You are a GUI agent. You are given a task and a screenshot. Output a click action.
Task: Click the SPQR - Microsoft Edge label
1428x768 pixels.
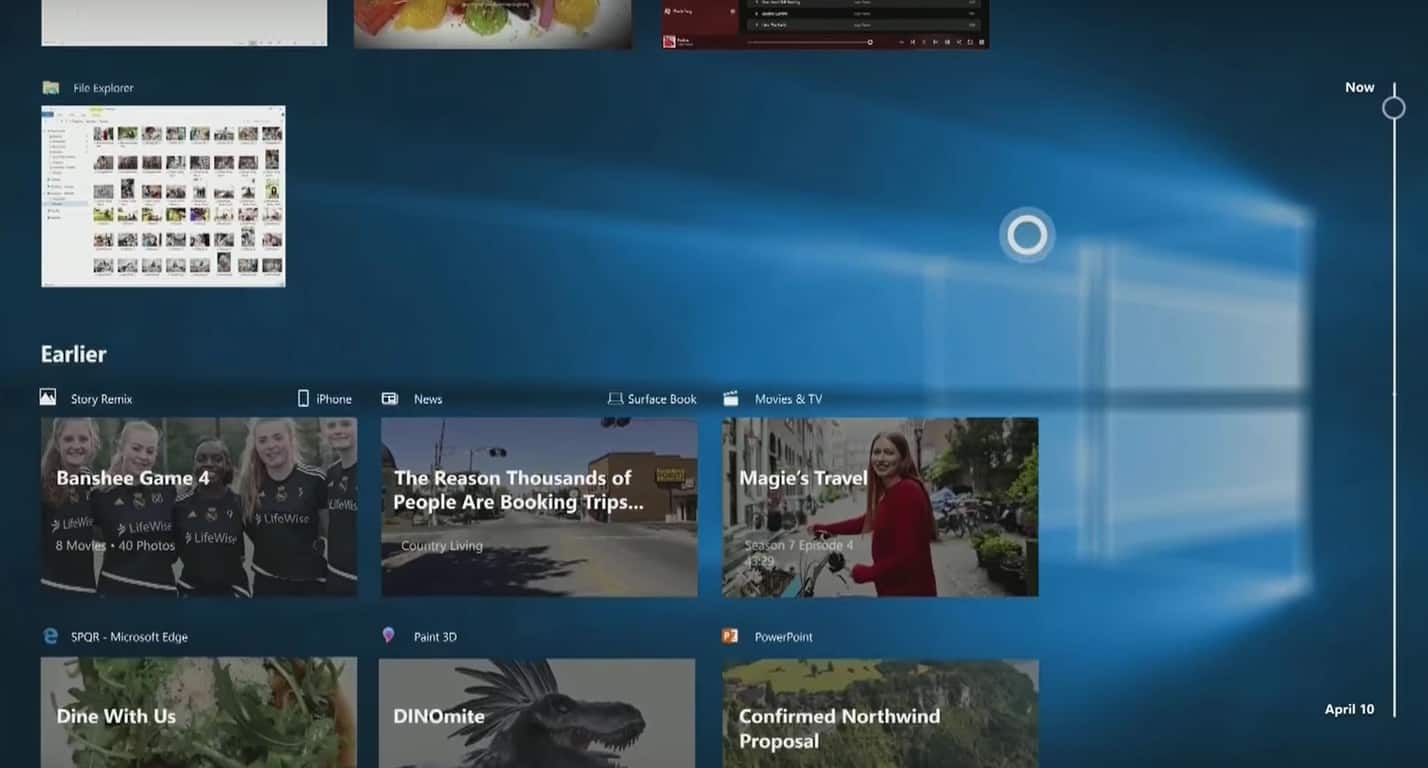pos(129,637)
